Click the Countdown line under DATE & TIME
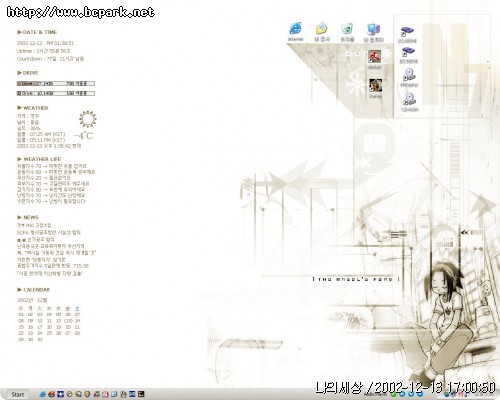The image size is (500, 400). click(x=50, y=59)
